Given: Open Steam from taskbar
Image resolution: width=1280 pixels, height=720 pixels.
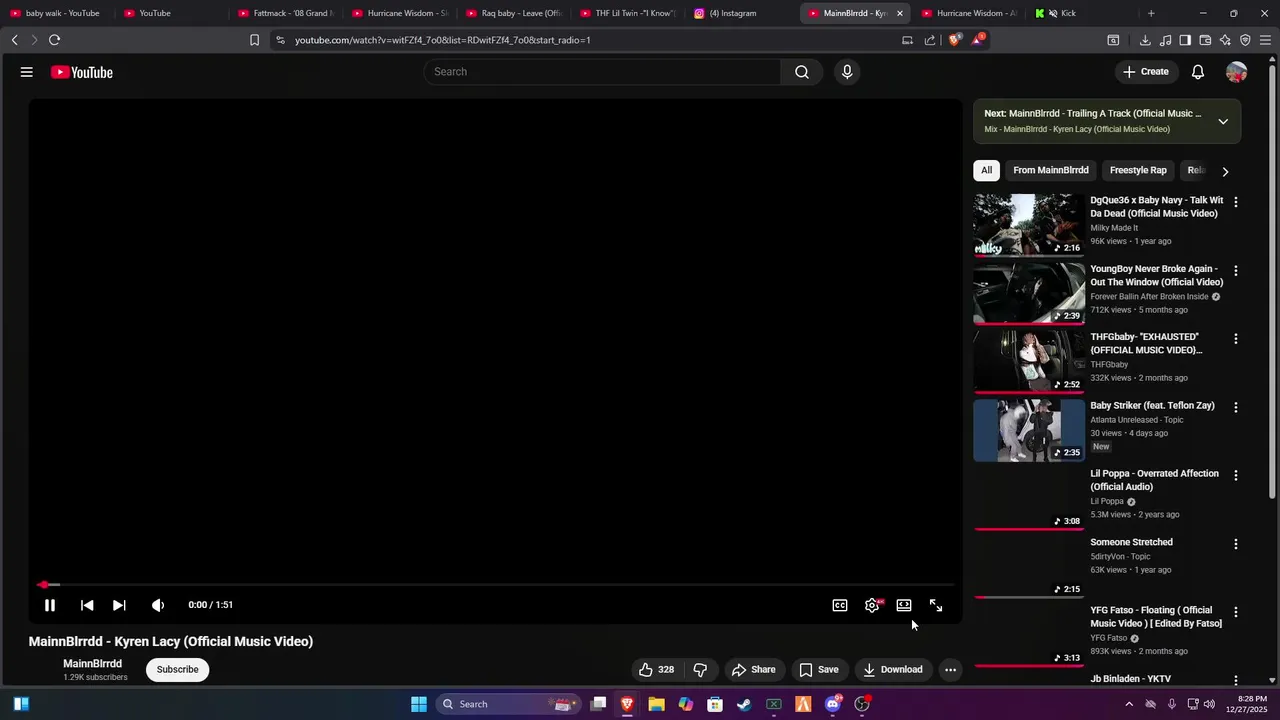Looking at the screenshot, I should [x=744, y=704].
